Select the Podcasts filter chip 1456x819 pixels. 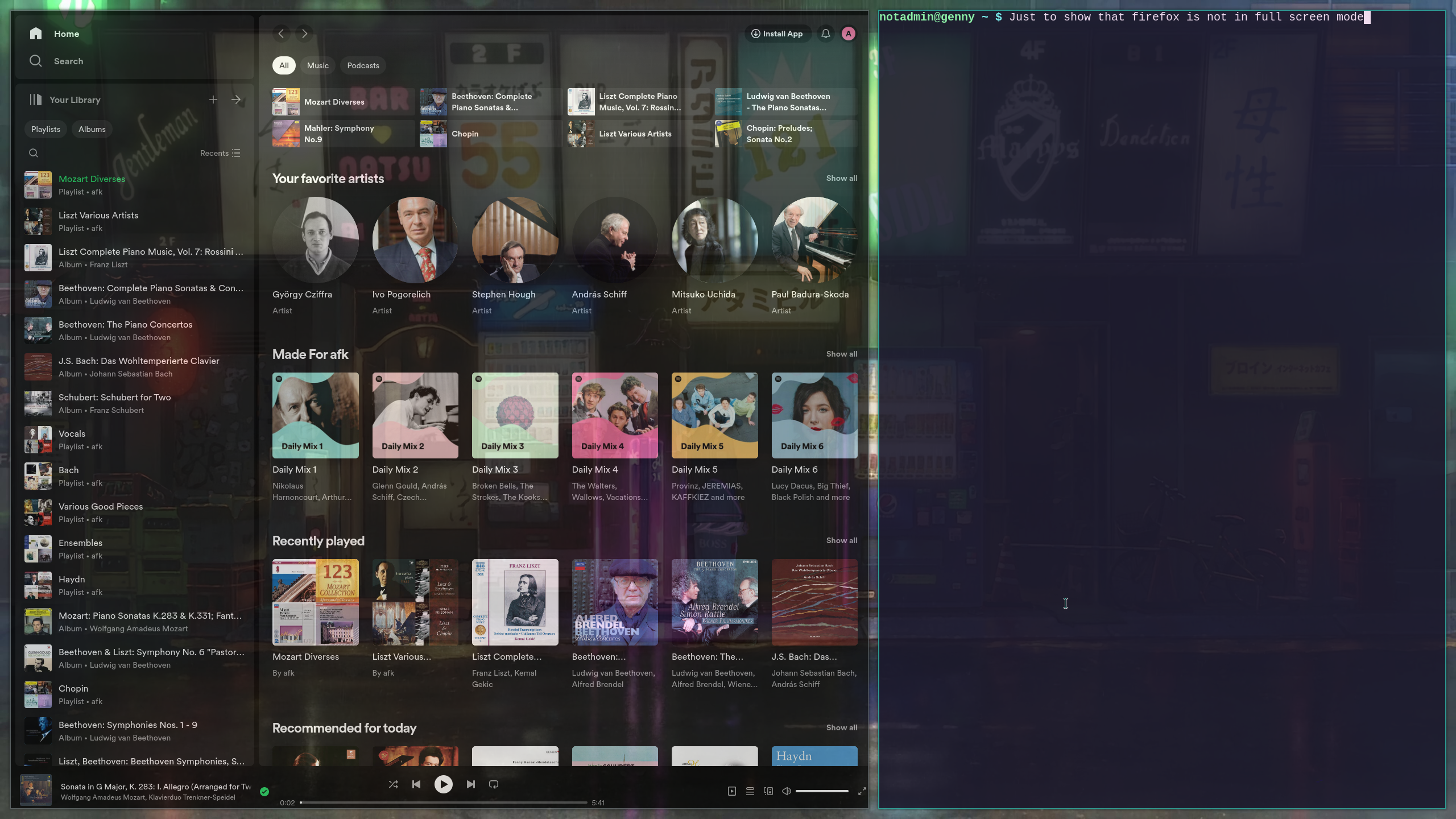point(363,65)
